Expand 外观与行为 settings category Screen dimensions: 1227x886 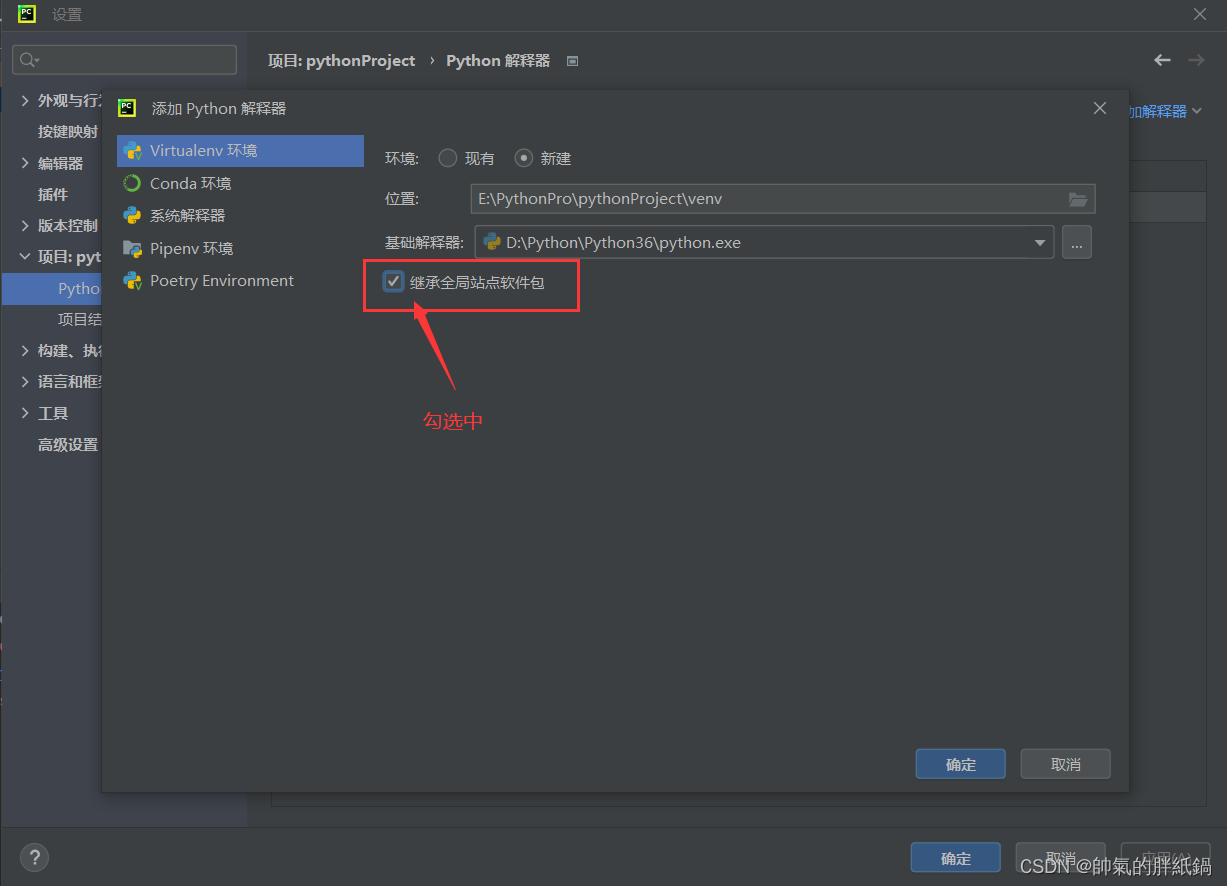point(25,100)
